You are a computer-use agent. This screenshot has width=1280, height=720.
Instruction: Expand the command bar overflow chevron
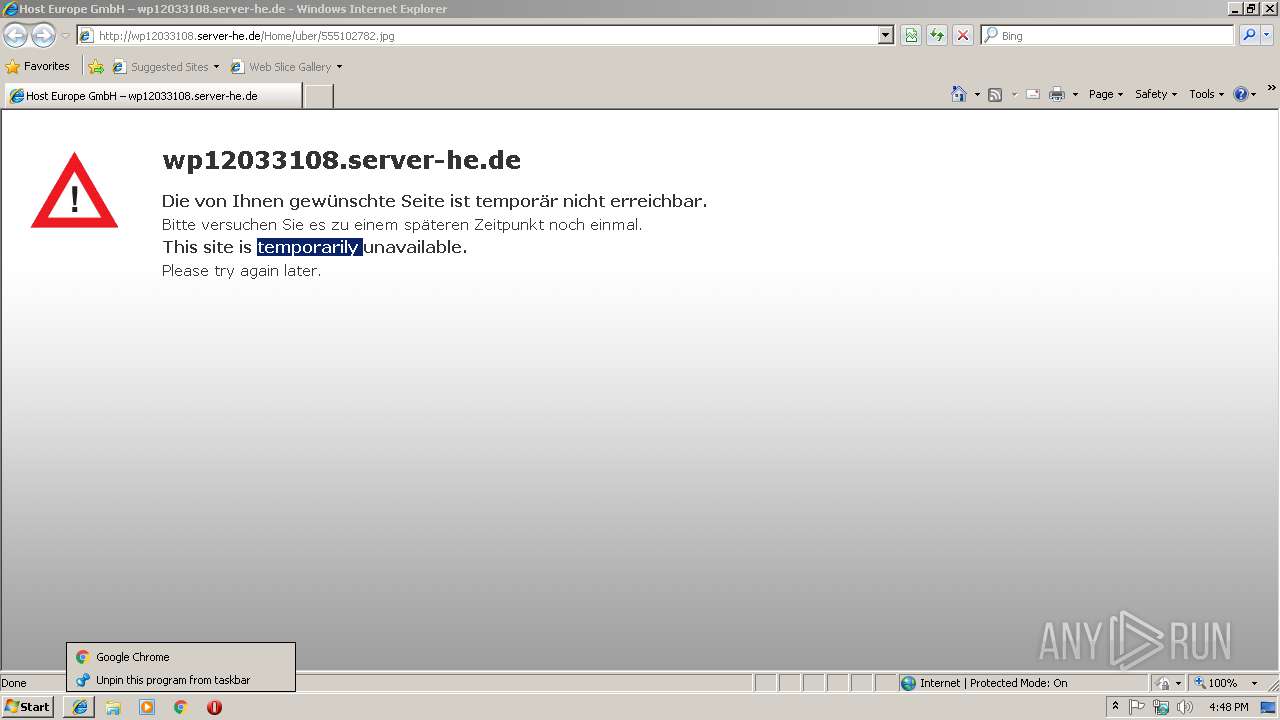coord(1272,88)
